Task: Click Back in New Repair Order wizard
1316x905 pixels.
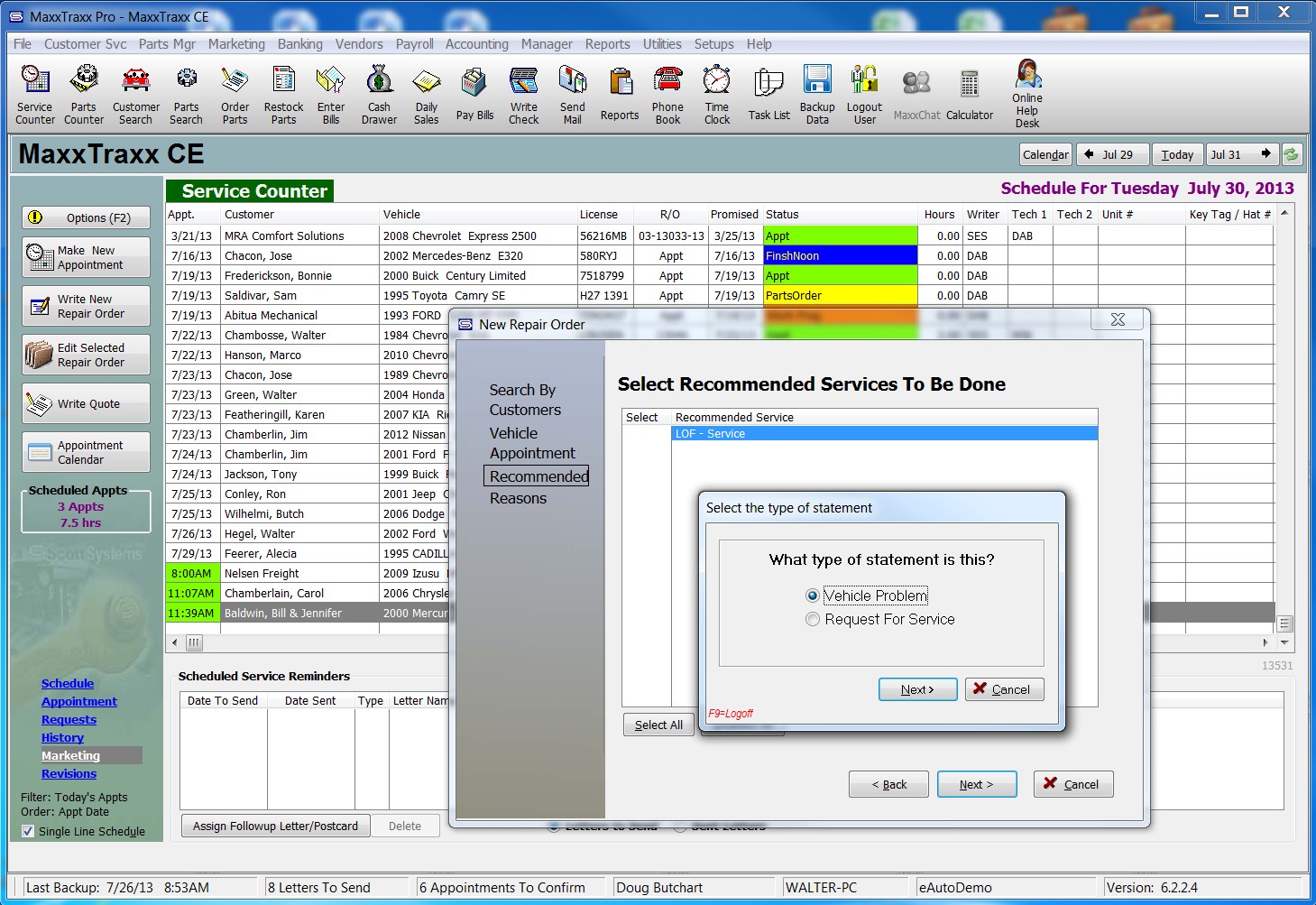Action: 888,784
